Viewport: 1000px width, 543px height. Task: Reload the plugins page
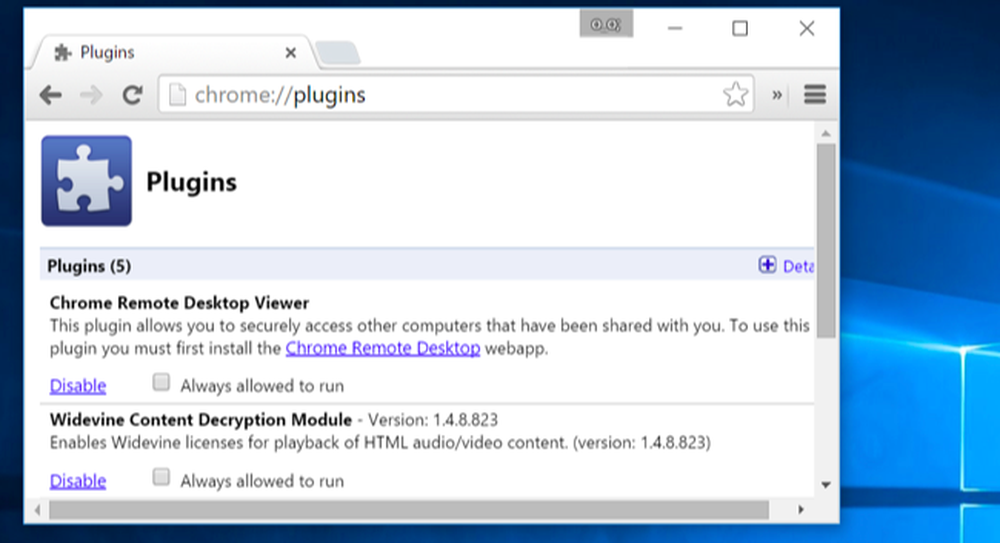[132, 95]
